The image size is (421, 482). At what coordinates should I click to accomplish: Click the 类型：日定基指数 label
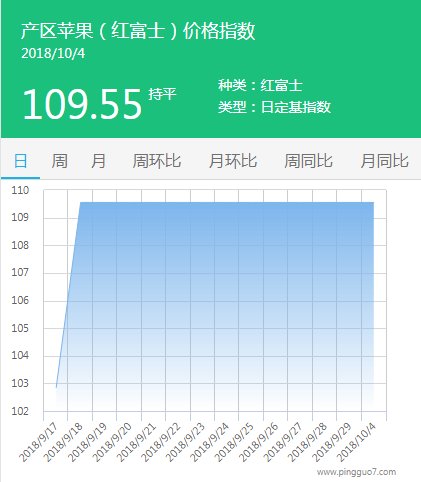click(274, 107)
